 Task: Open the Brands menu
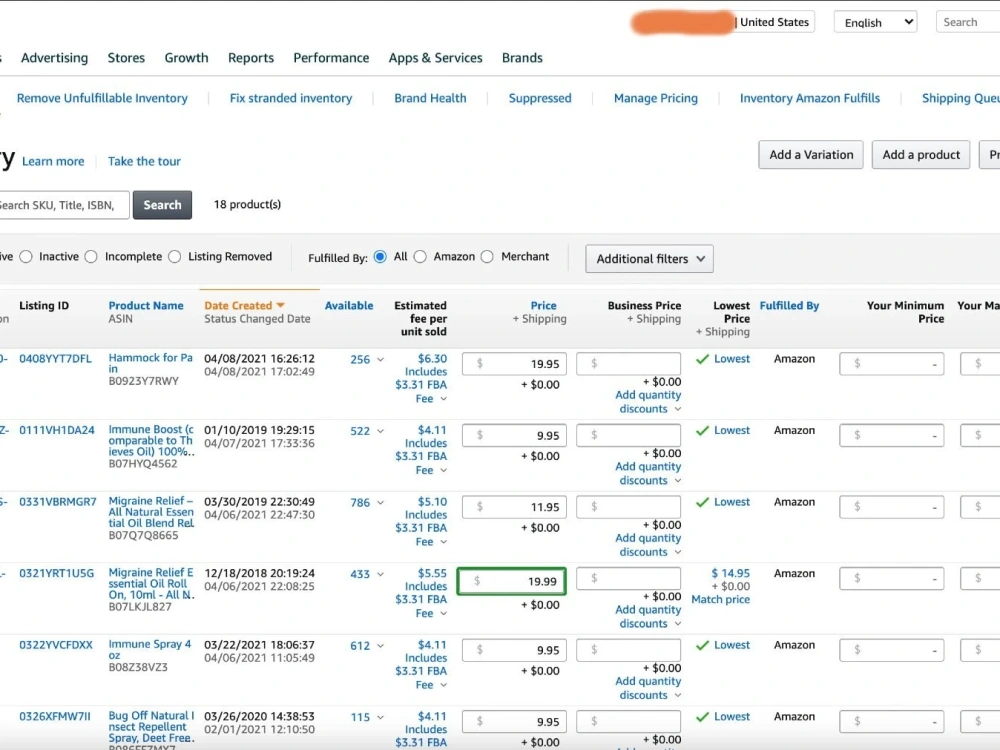point(522,58)
